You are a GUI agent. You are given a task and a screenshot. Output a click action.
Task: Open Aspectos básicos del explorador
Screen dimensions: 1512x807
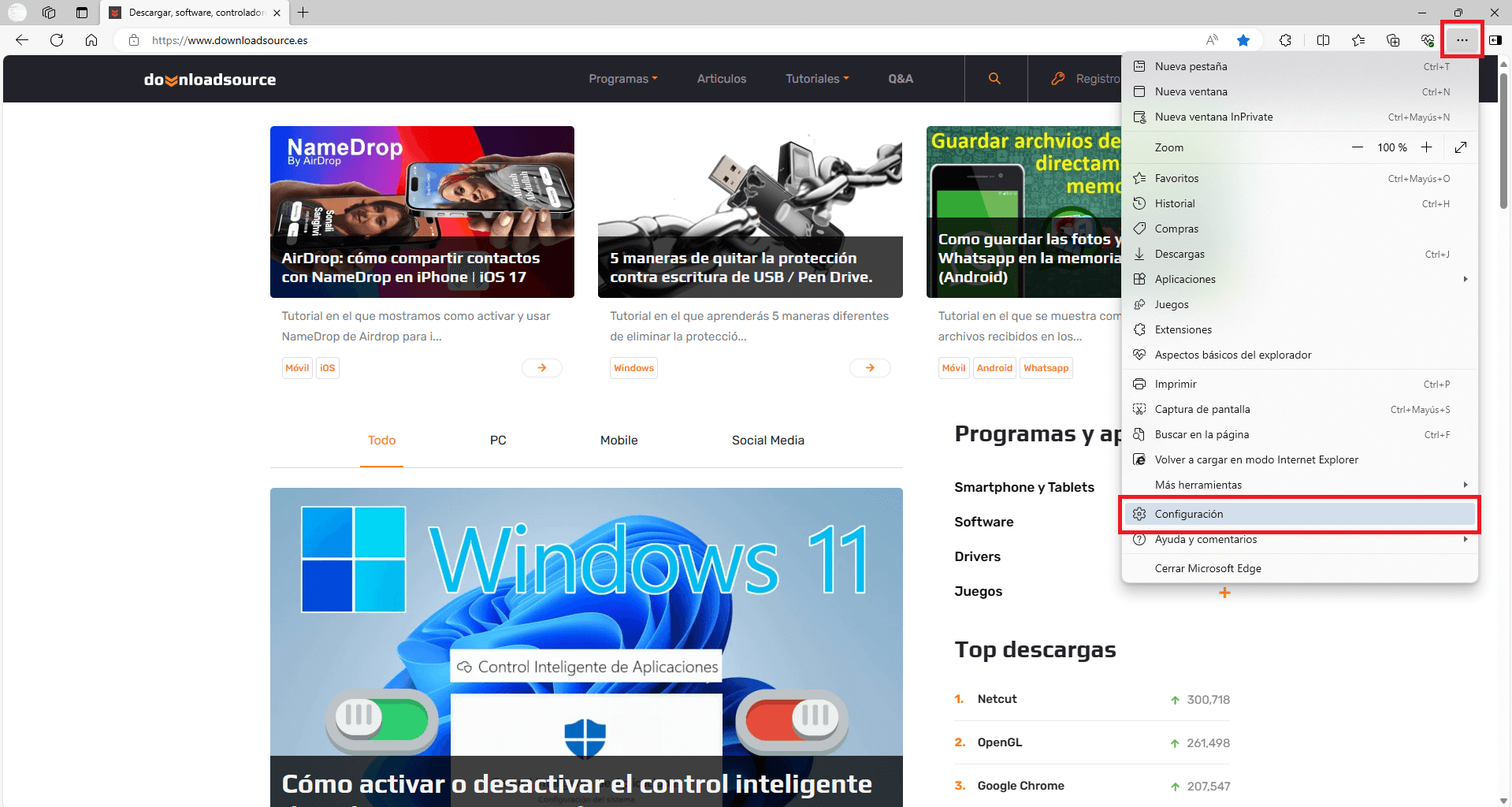[x=1299, y=355]
